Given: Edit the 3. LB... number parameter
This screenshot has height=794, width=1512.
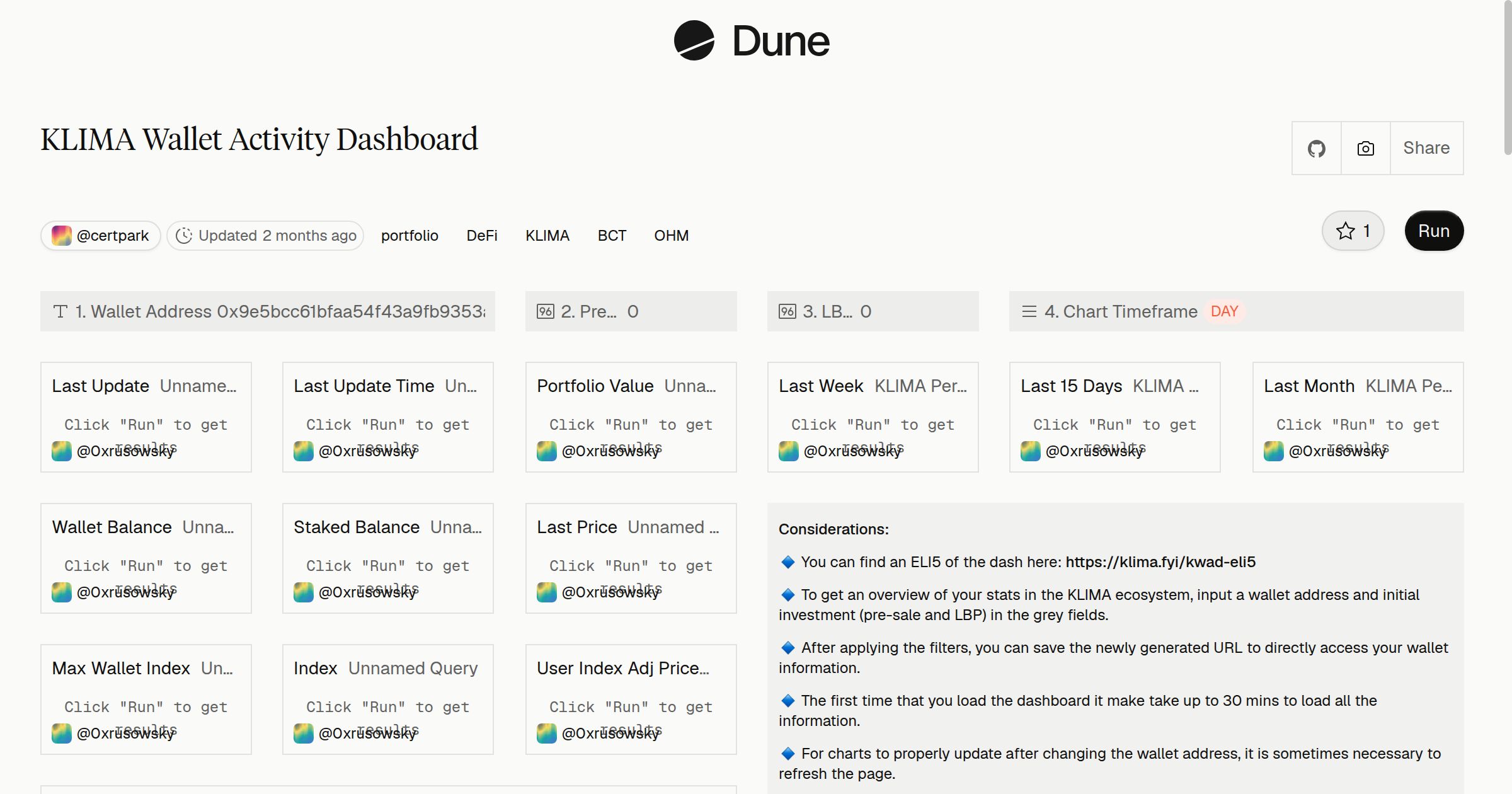Looking at the screenshot, I should pos(873,311).
